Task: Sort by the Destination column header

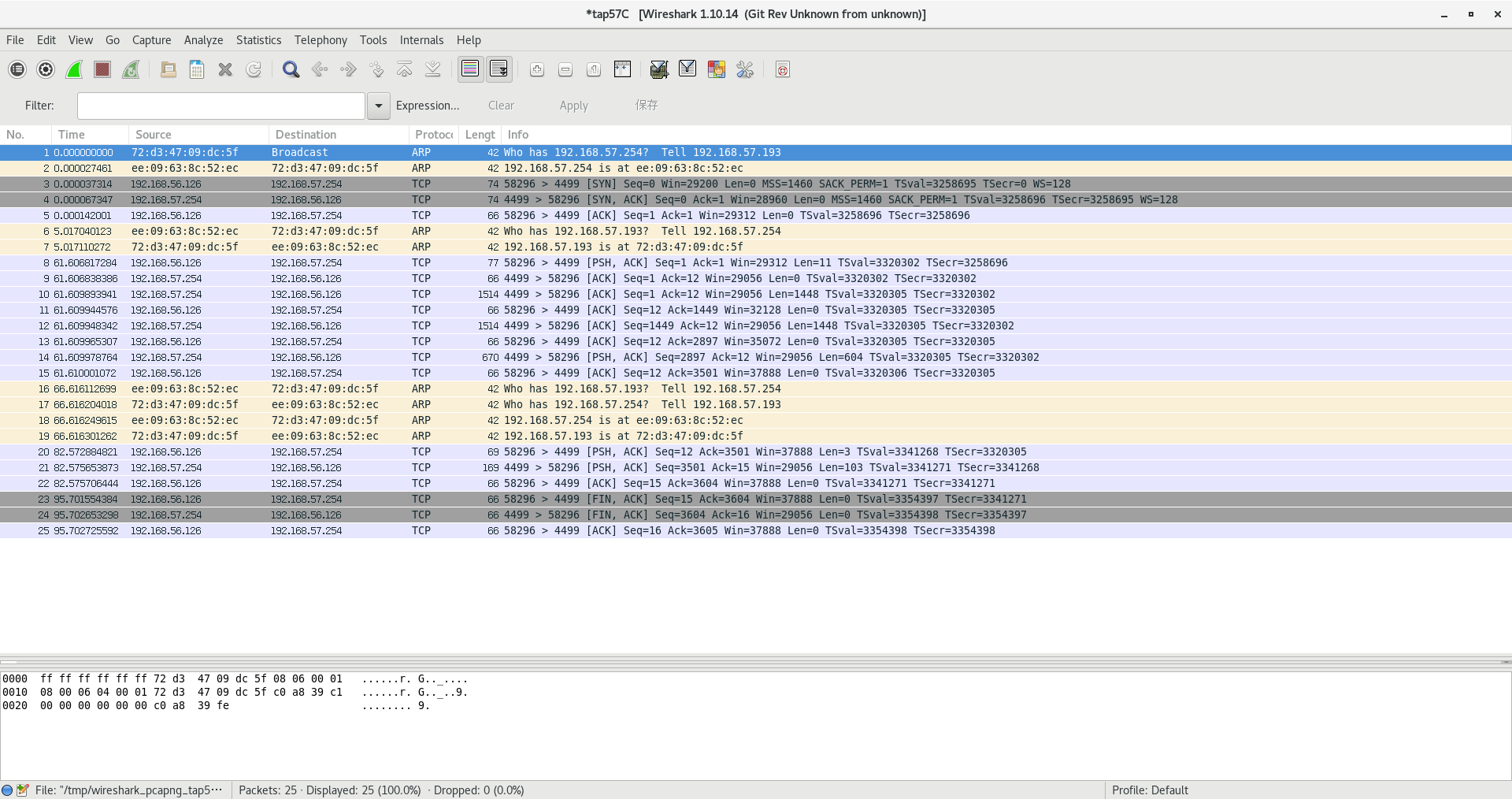Action: 339,135
